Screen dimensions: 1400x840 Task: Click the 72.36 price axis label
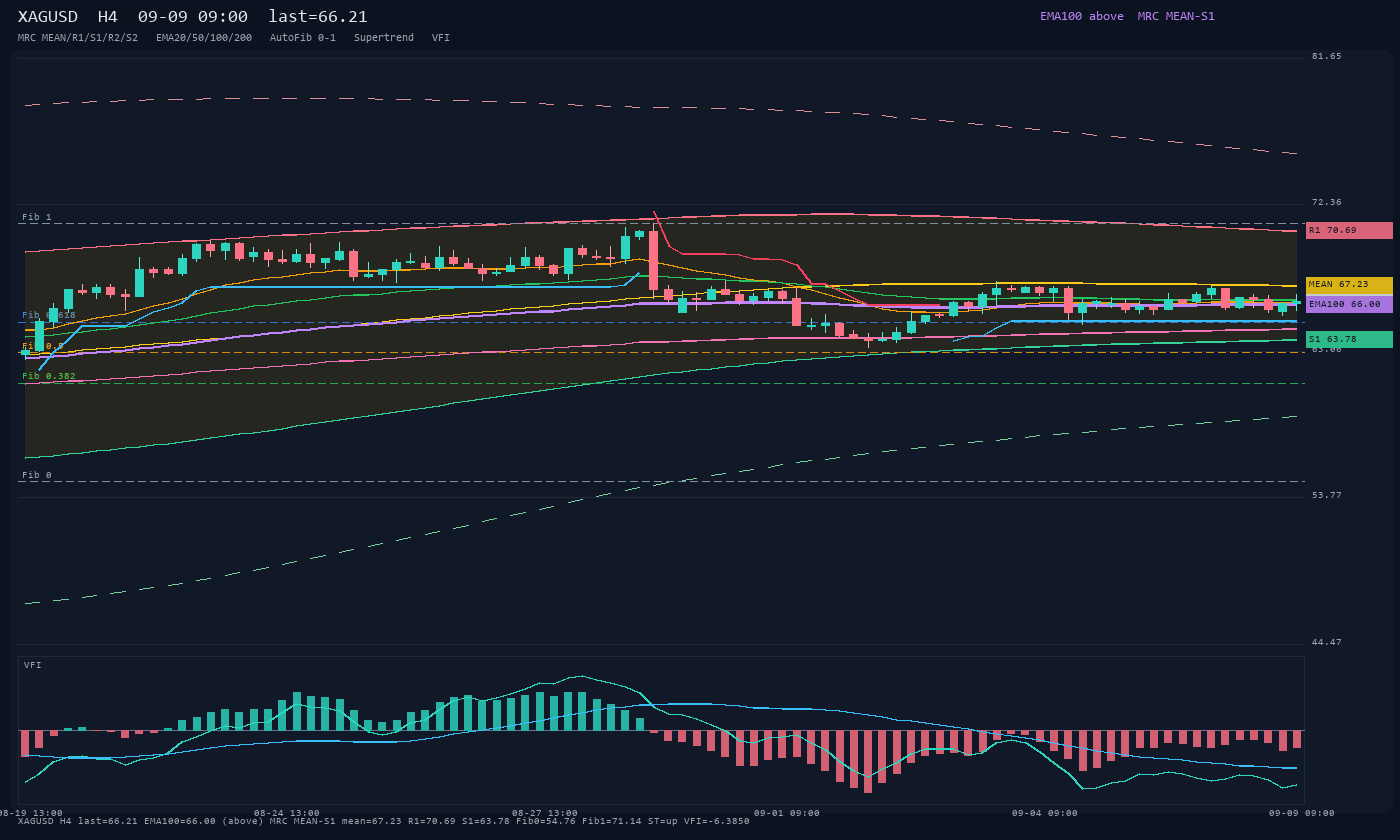tap(1327, 202)
